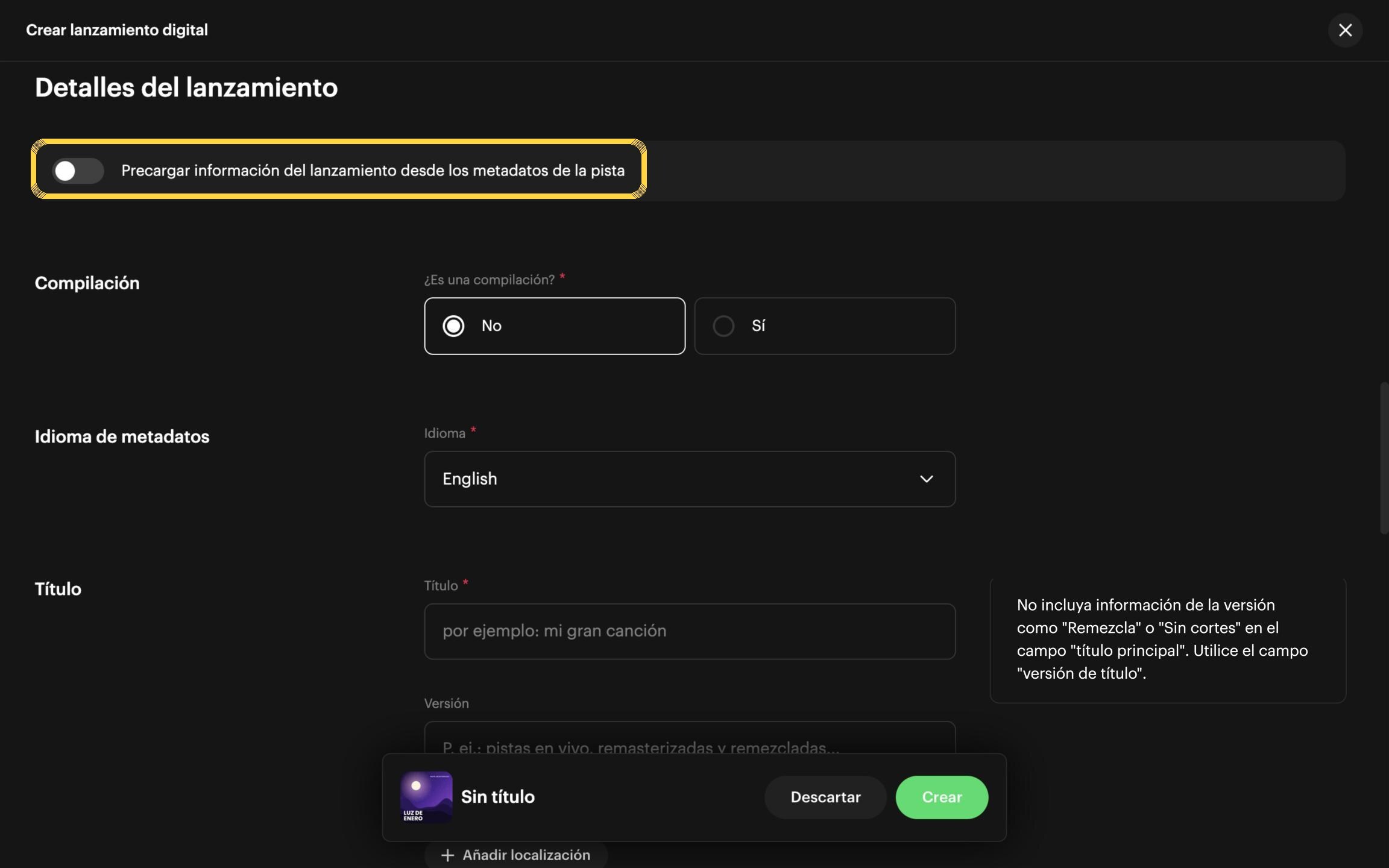Click Añadir localización button
Screen dimensions: 1389x868
(516, 855)
